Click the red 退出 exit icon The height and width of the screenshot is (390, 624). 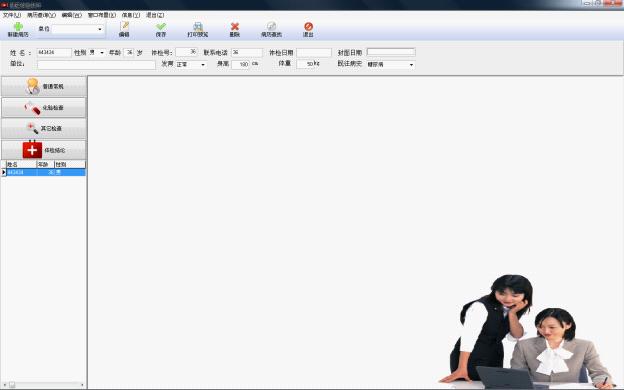tap(308, 26)
